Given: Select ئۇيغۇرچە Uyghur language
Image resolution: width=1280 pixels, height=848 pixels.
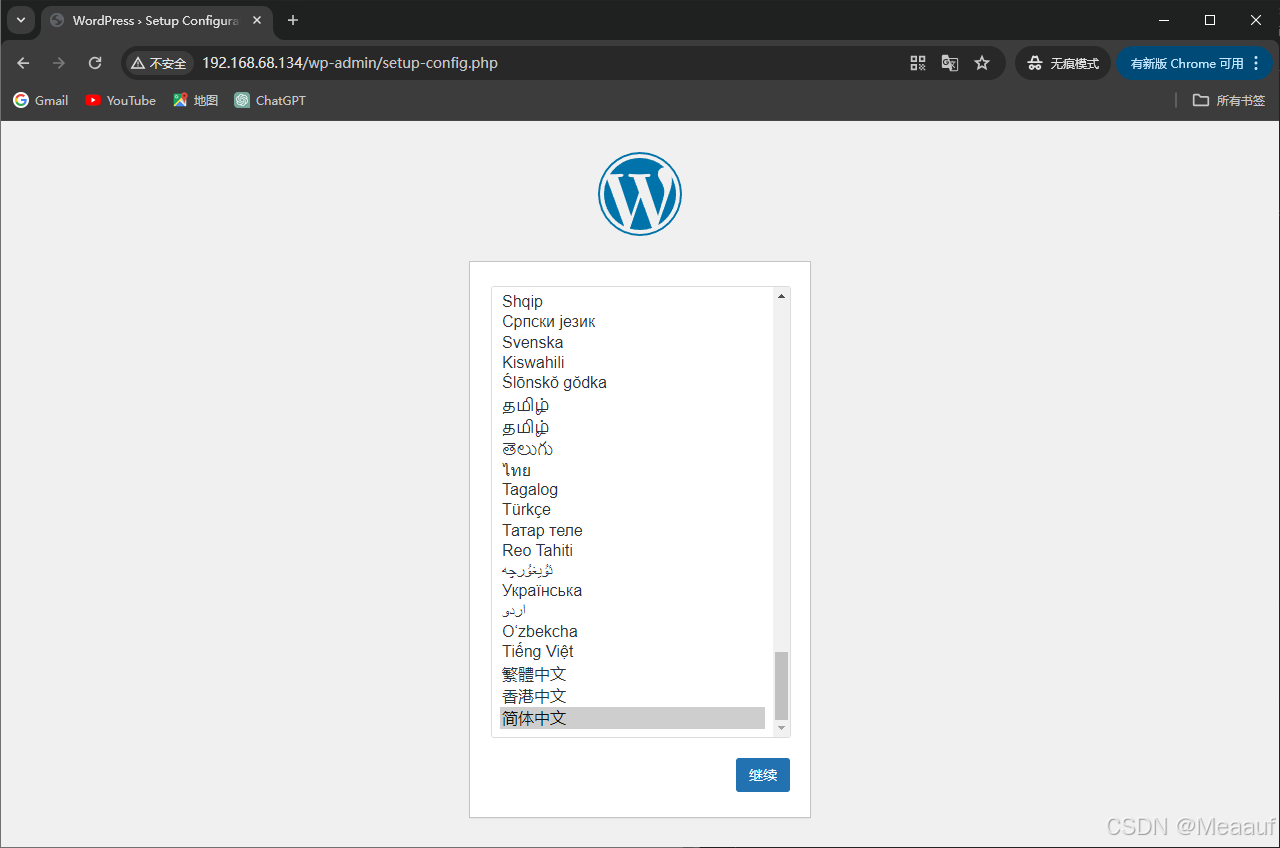Looking at the screenshot, I should click(632, 570).
